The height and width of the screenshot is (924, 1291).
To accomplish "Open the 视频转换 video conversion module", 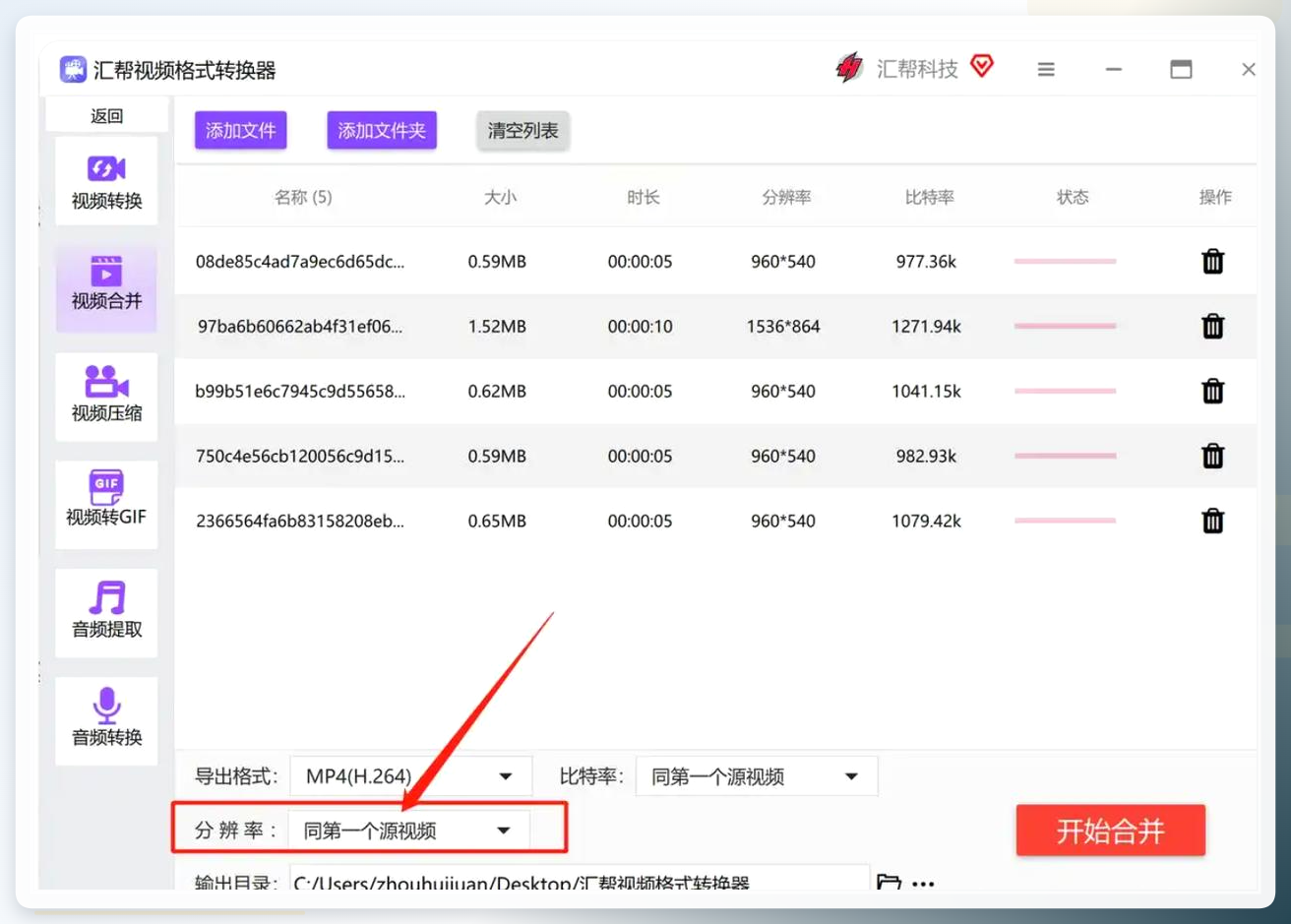I will pyautogui.click(x=106, y=182).
